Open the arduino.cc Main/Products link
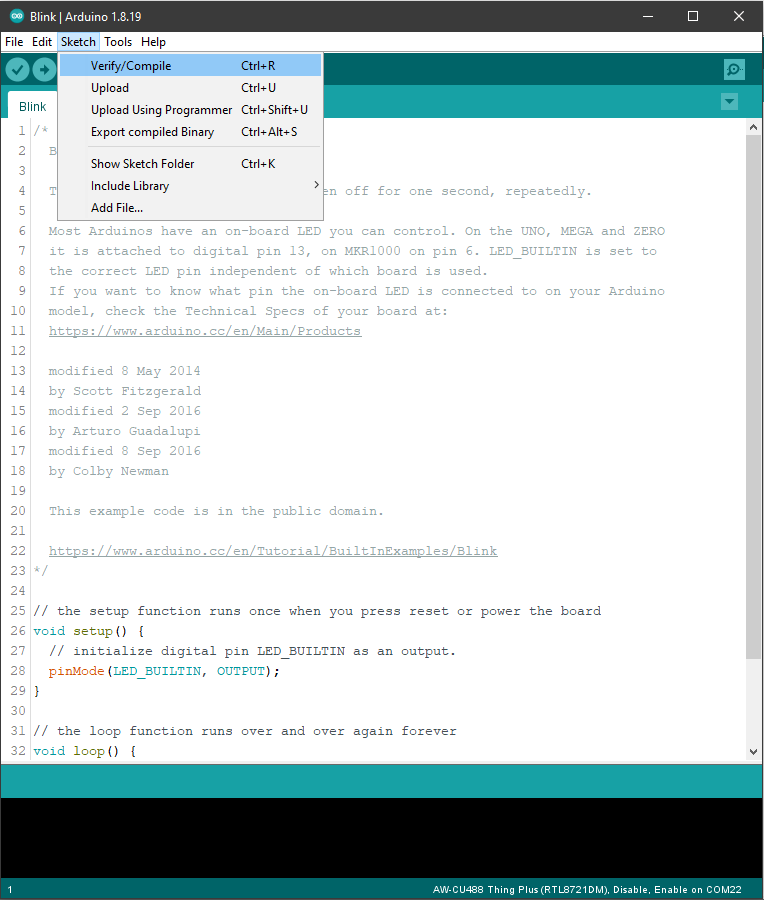This screenshot has height=900, width=764. tap(205, 331)
